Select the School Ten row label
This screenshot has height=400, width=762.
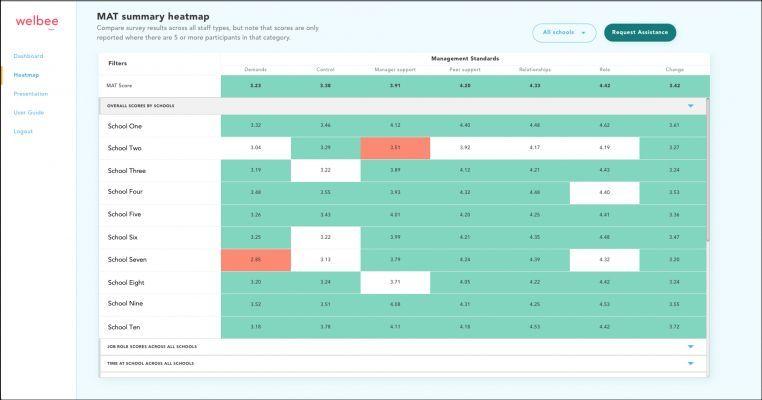point(124,327)
